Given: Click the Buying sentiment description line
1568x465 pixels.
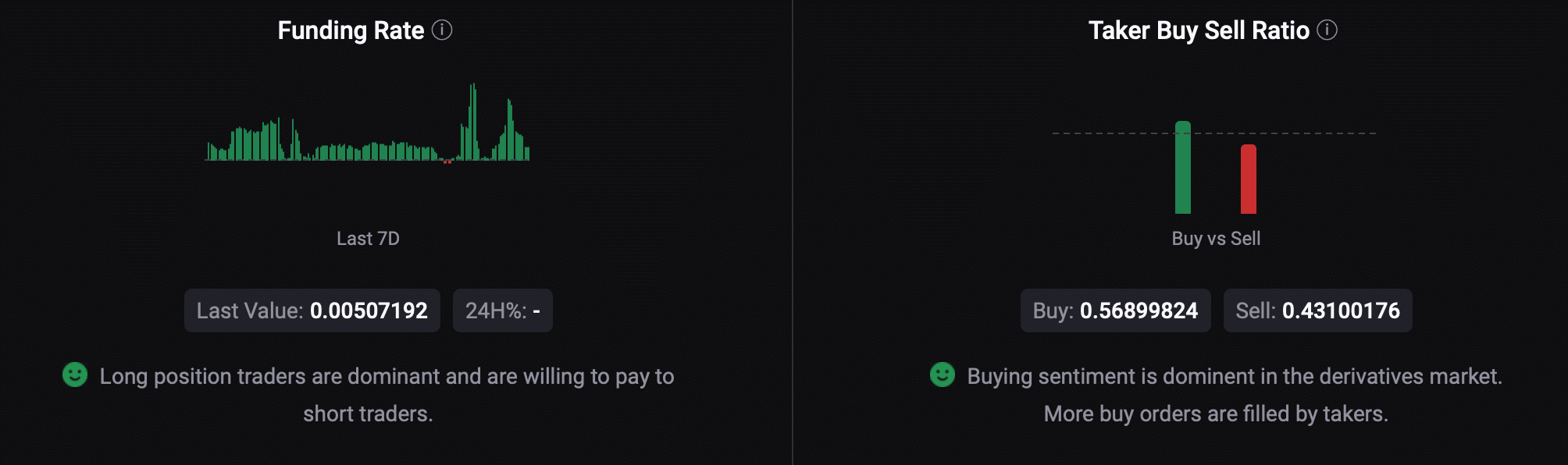Looking at the screenshot, I should click(1234, 377).
